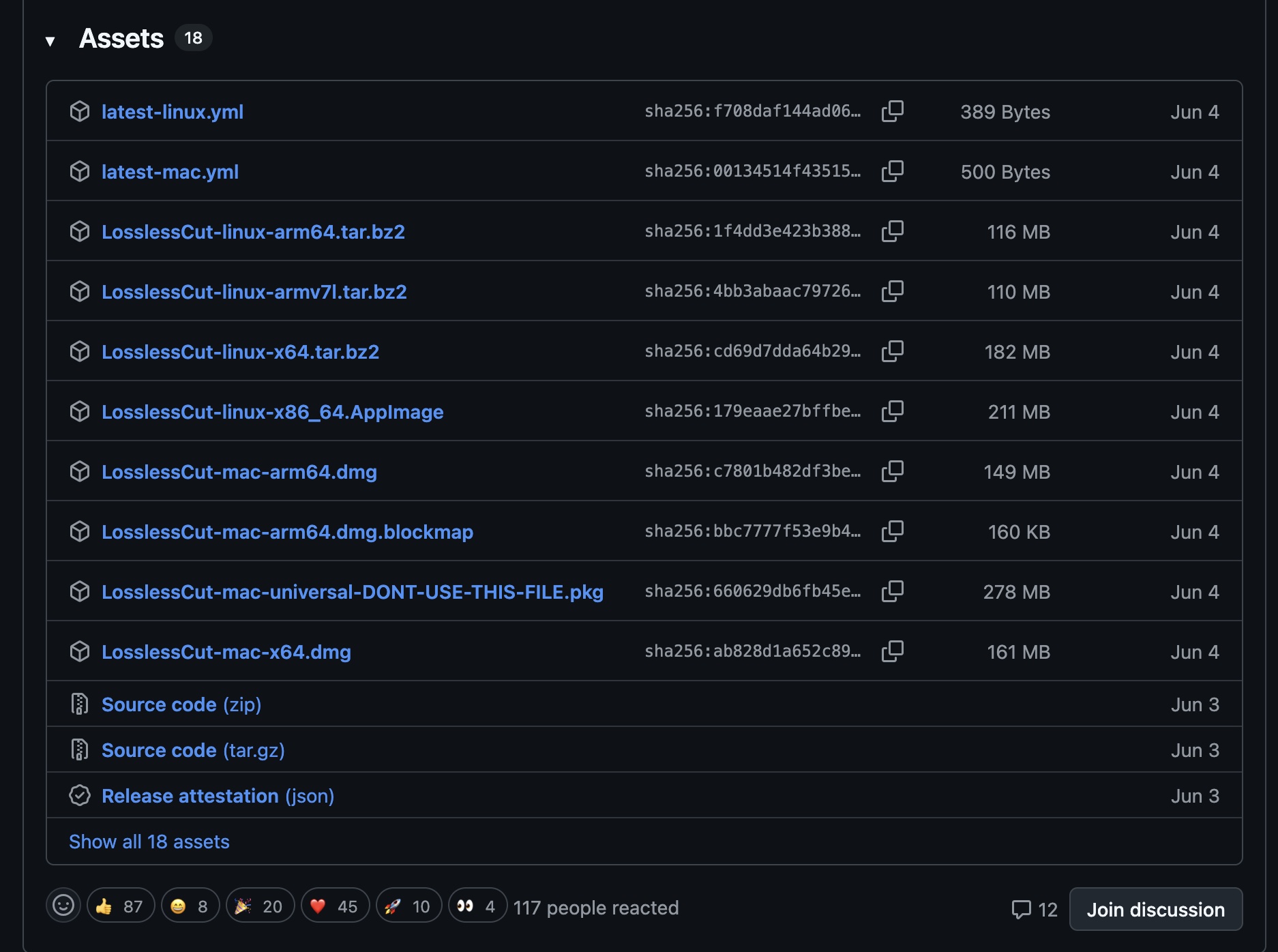The height and width of the screenshot is (952, 1278).
Task: Click package icon beside LosslessCut-linux-x64.tar.bz2
Action: click(x=80, y=351)
